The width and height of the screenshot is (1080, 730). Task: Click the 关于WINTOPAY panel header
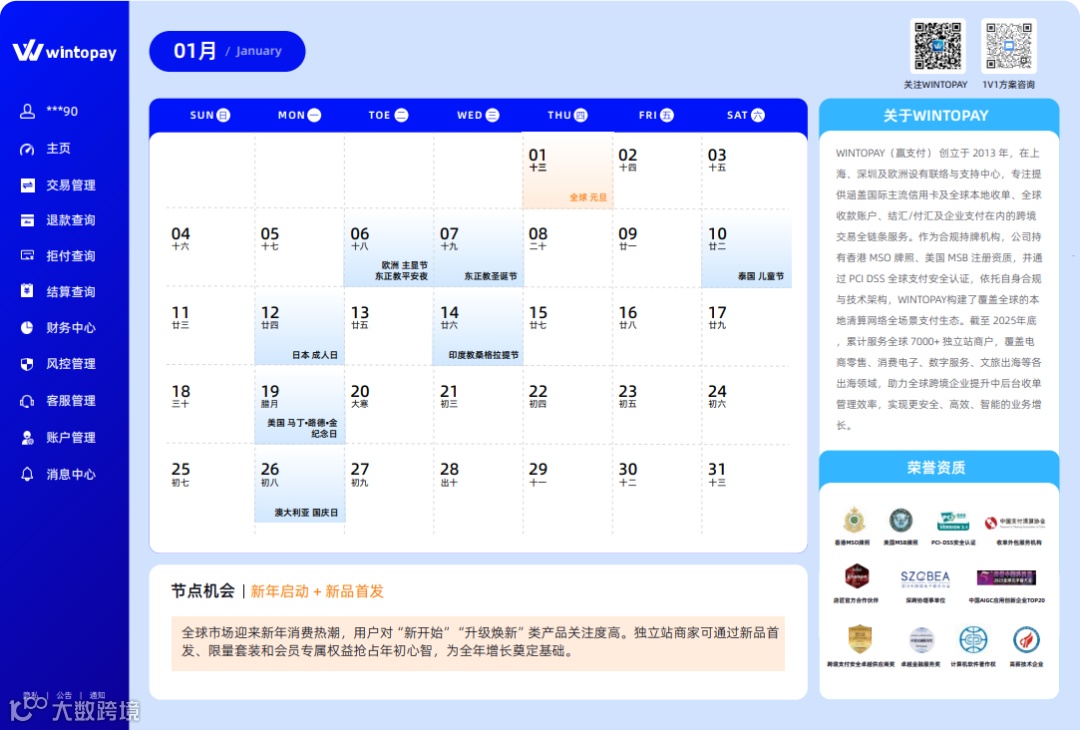(938, 115)
